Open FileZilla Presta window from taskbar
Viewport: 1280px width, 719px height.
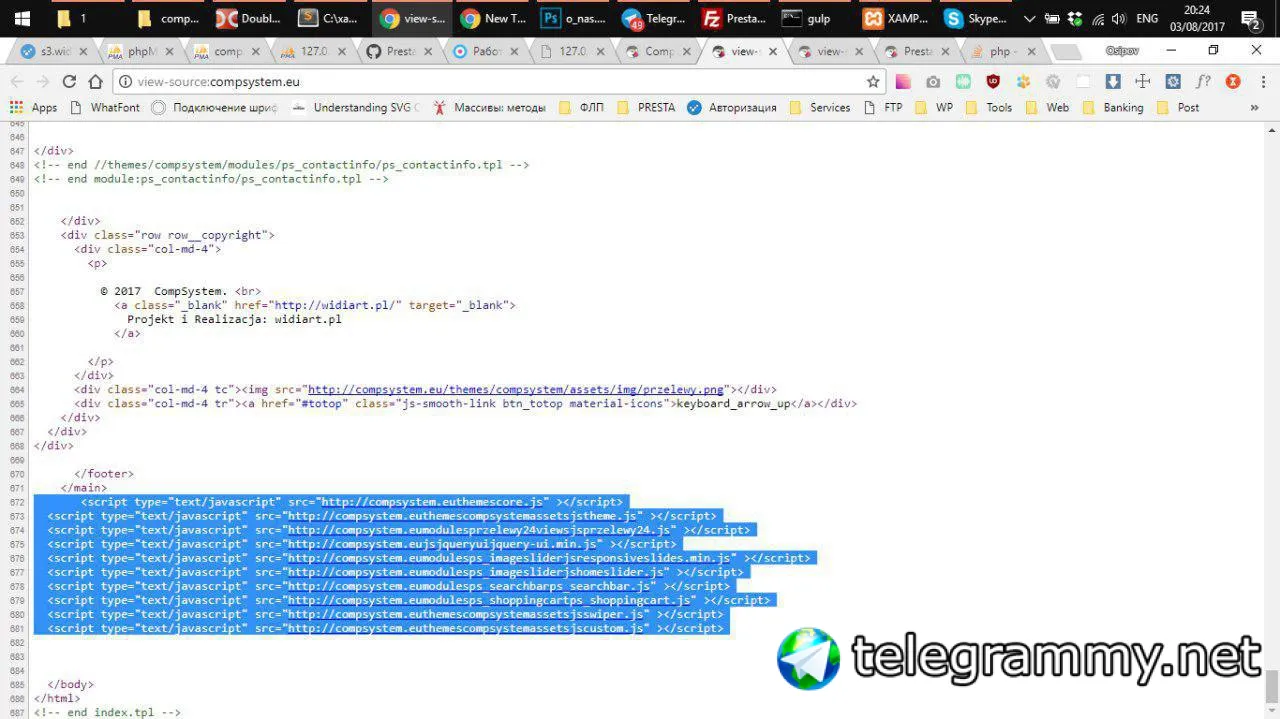(x=735, y=18)
